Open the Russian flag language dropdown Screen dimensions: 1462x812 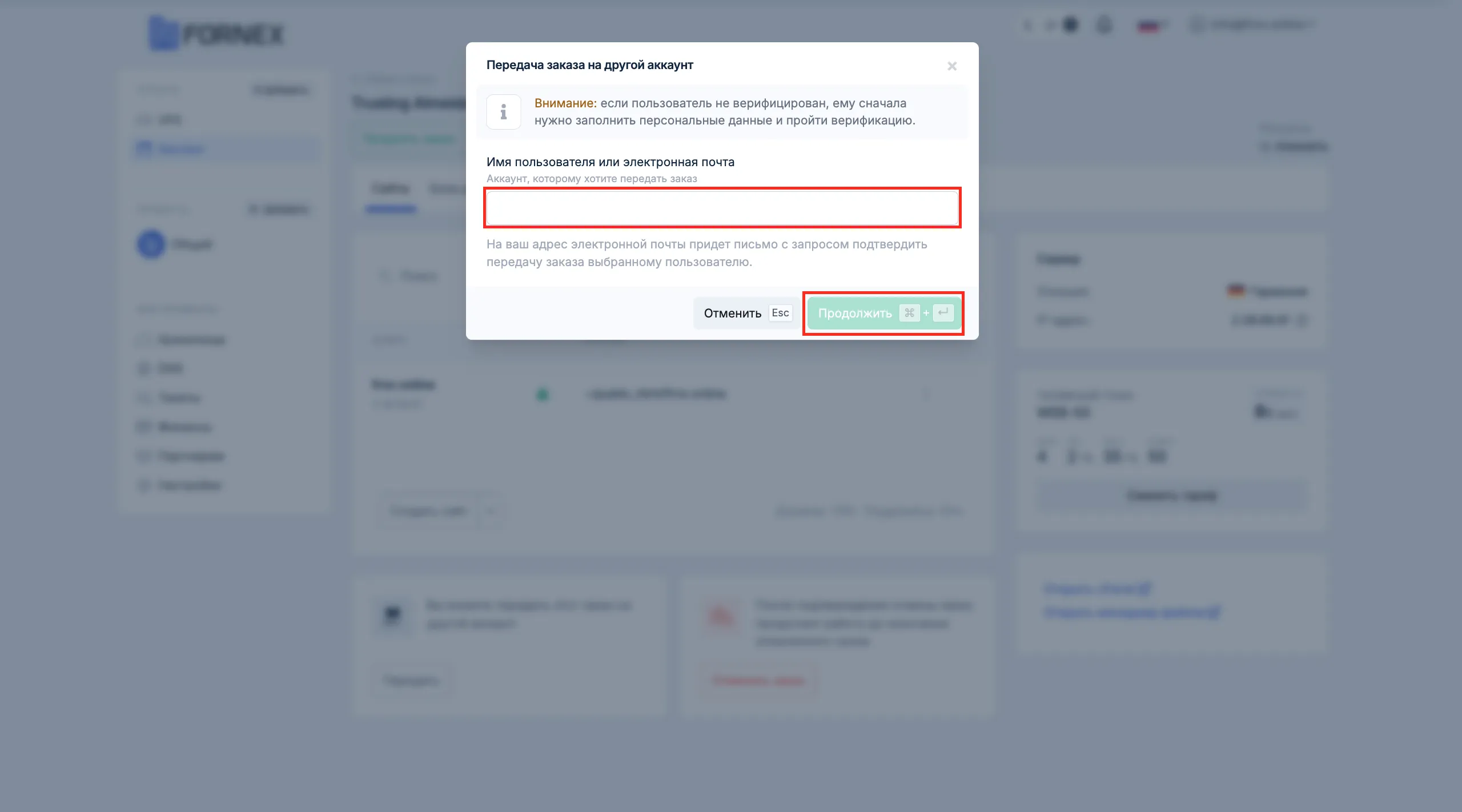(x=1152, y=25)
